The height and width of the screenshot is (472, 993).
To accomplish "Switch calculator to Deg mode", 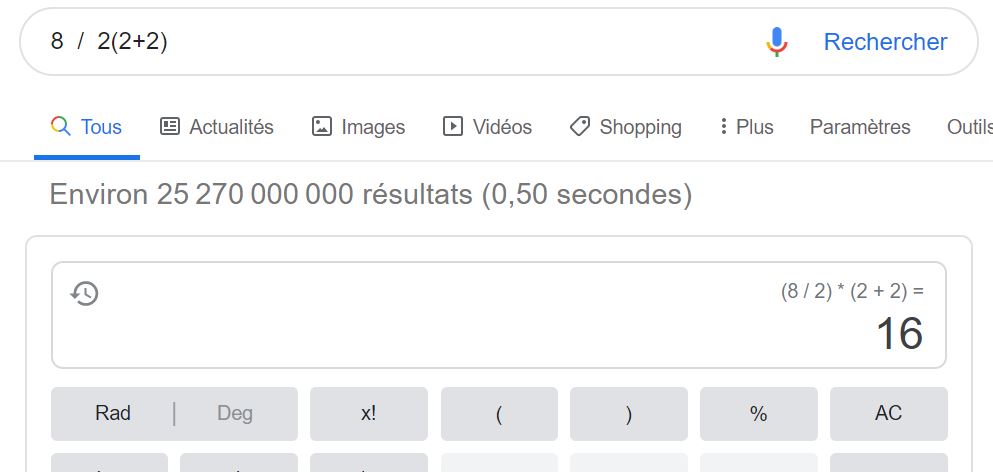I will [x=235, y=413].
